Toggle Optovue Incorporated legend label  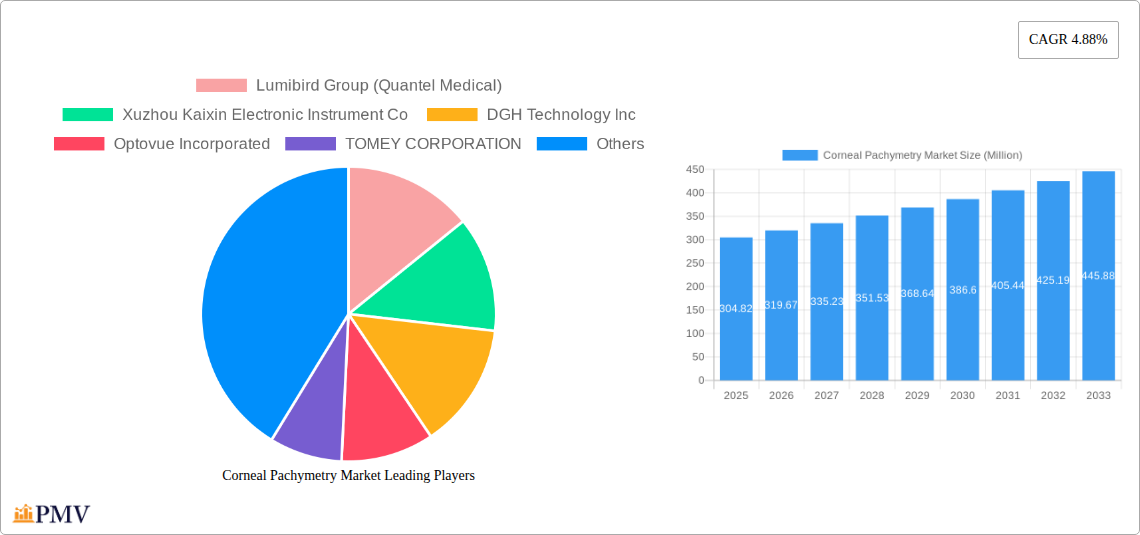(x=191, y=144)
